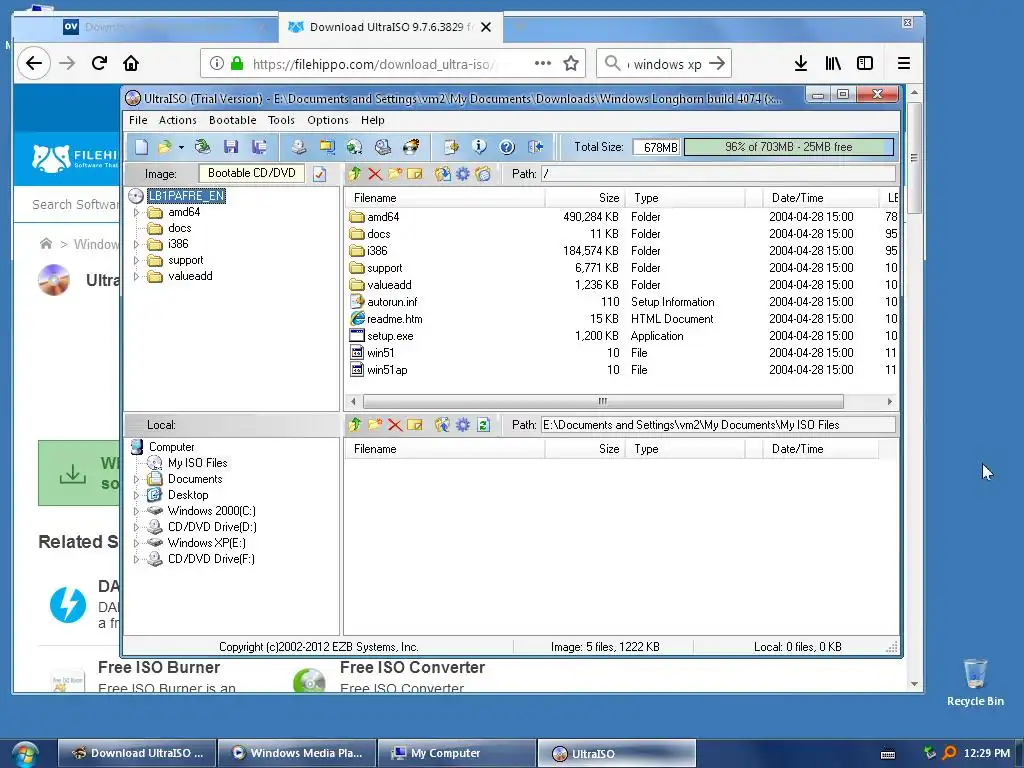Click the New image icon in UltraISO toolbar
Viewport: 1024px width, 768px height.
(x=141, y=147)
